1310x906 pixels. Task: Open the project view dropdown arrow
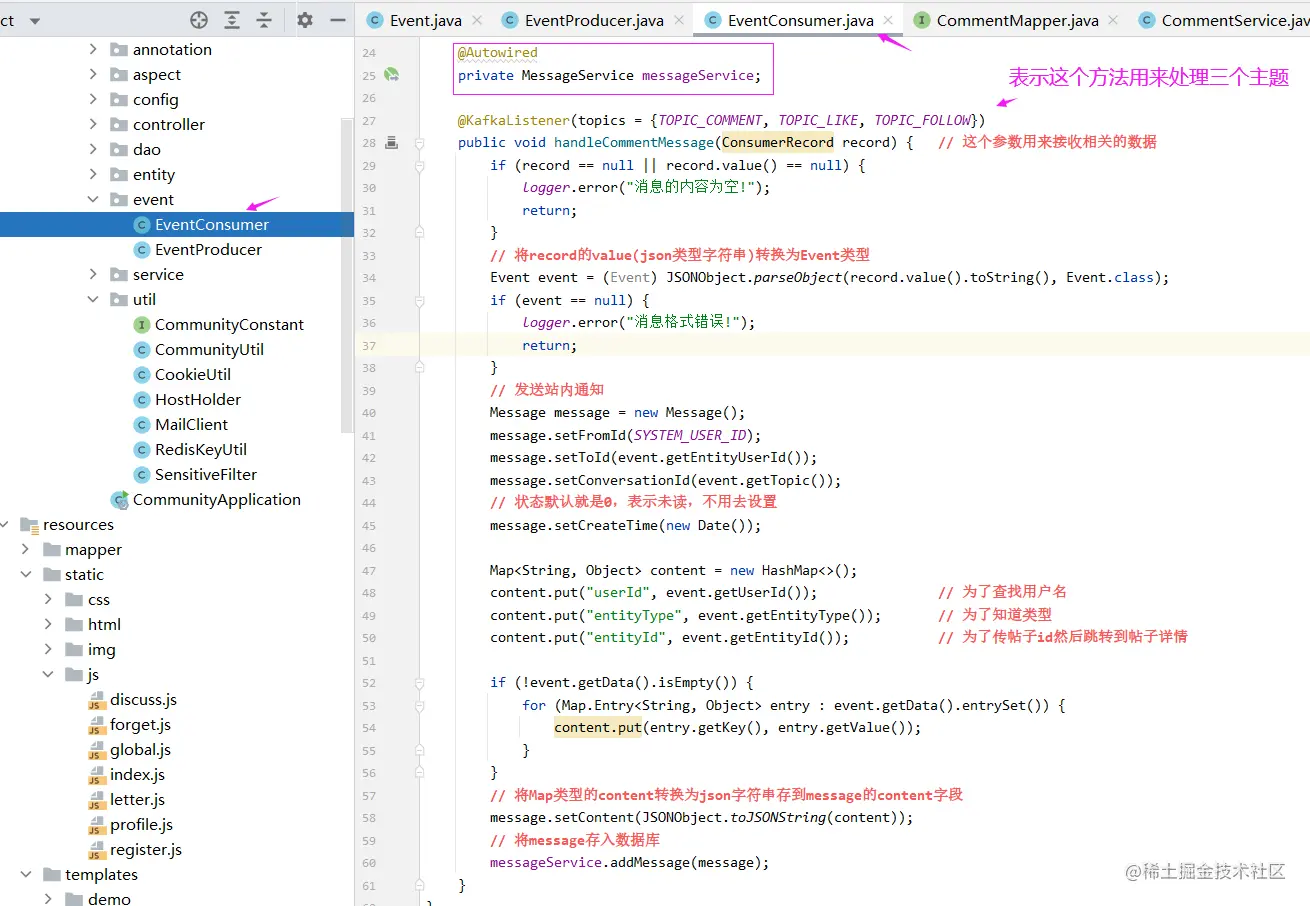(36, 21)
